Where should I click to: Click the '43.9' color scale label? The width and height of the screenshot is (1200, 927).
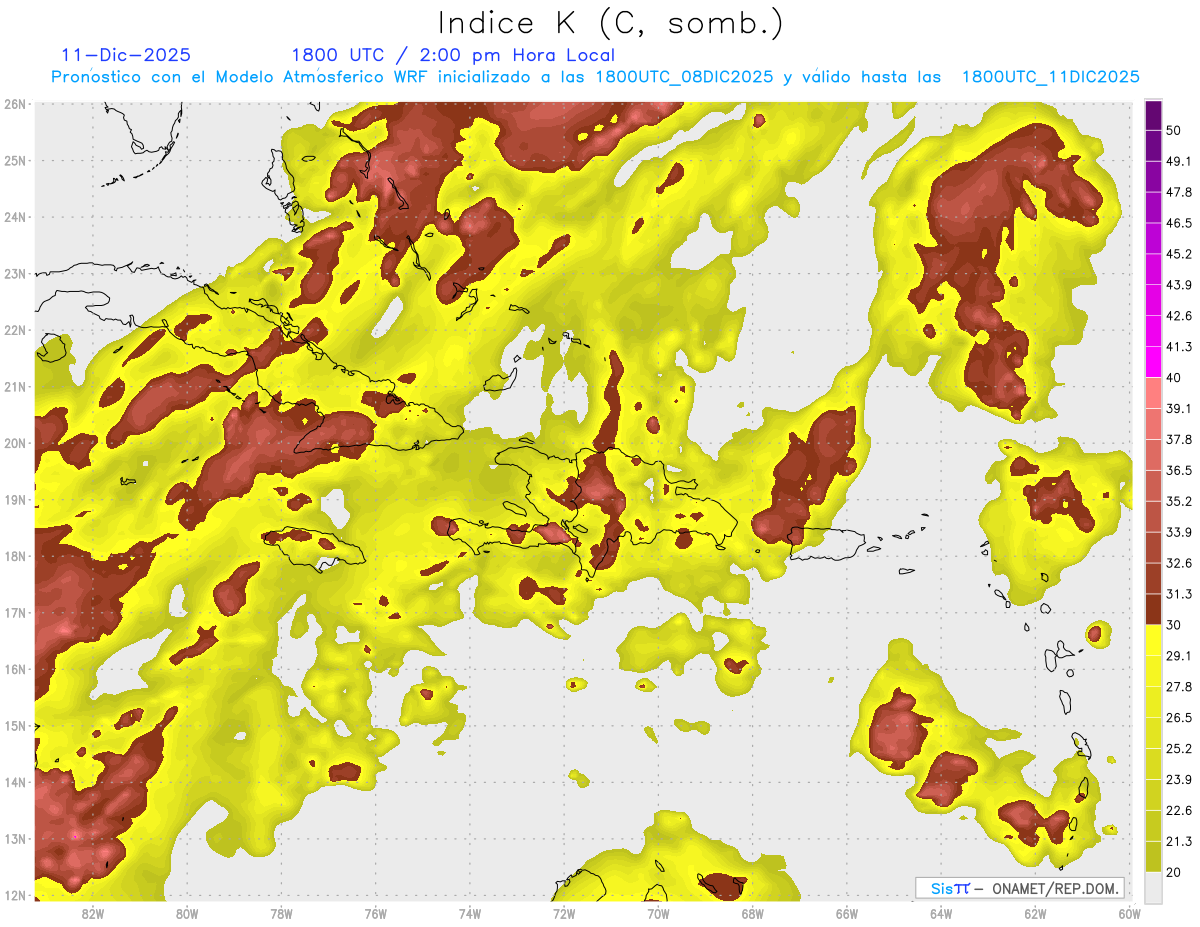click(x=1179, y=286)
